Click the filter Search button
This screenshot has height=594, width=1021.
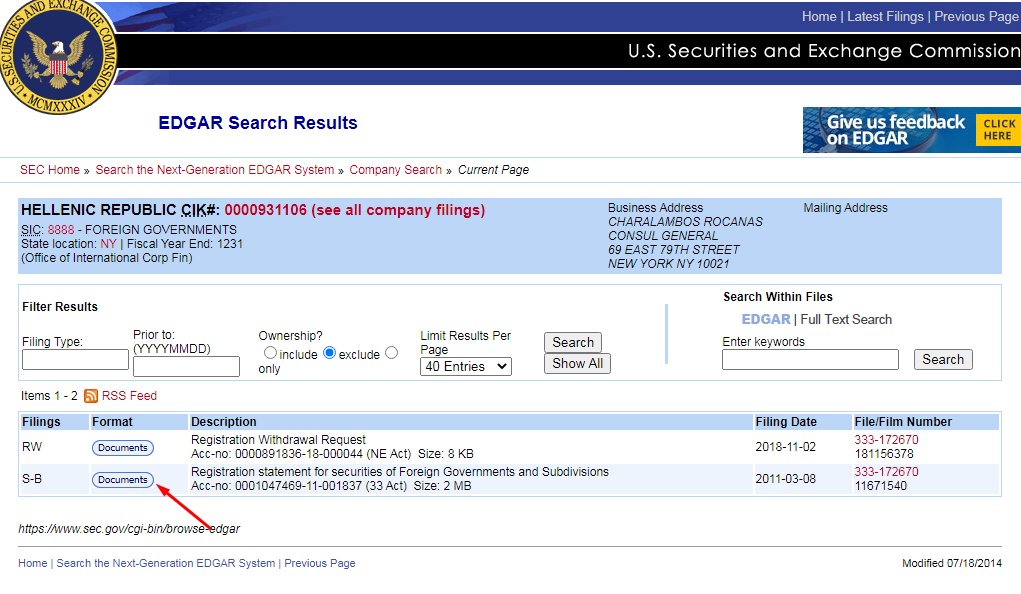click(573, 343)
